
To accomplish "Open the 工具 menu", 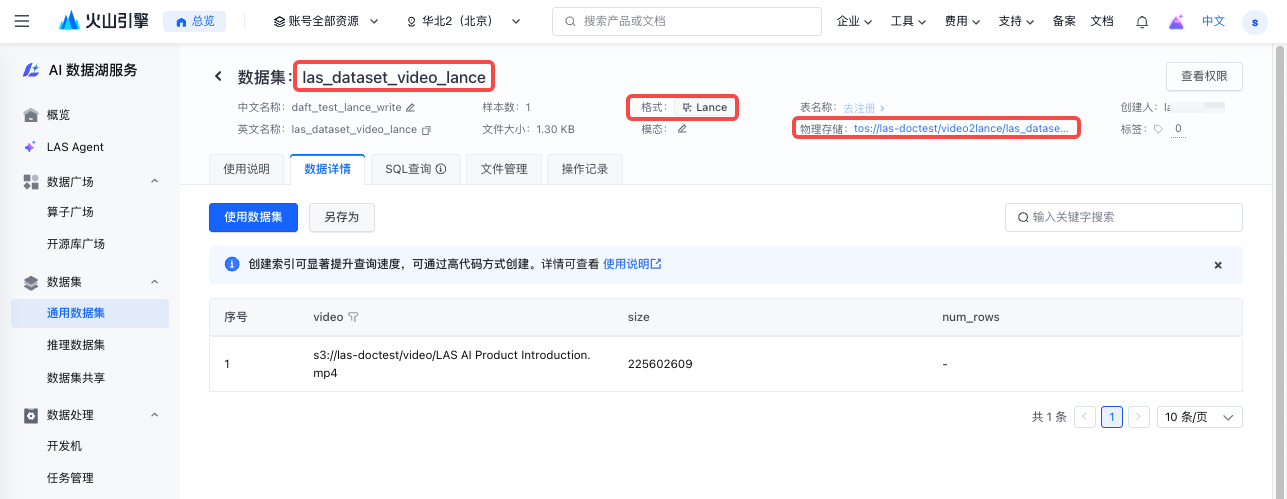I will [908, 21].
